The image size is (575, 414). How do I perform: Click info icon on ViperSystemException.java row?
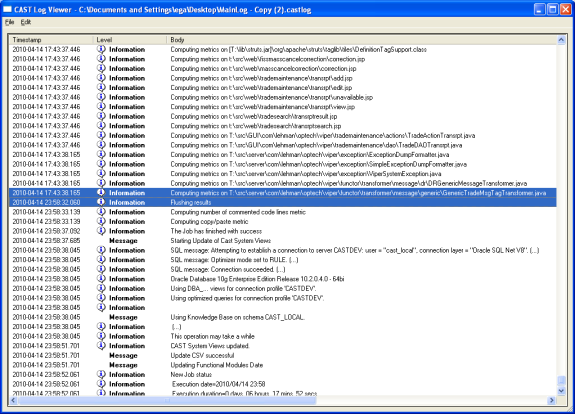101,173
